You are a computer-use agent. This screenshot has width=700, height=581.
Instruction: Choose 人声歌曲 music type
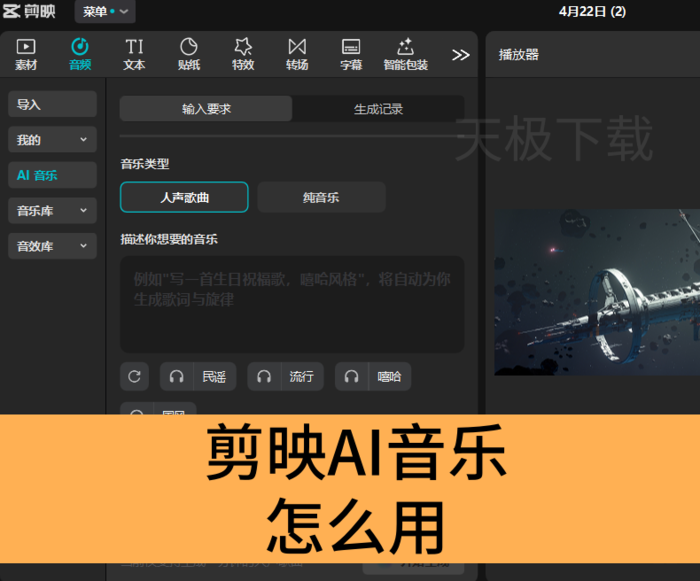(x=184, y=197)
